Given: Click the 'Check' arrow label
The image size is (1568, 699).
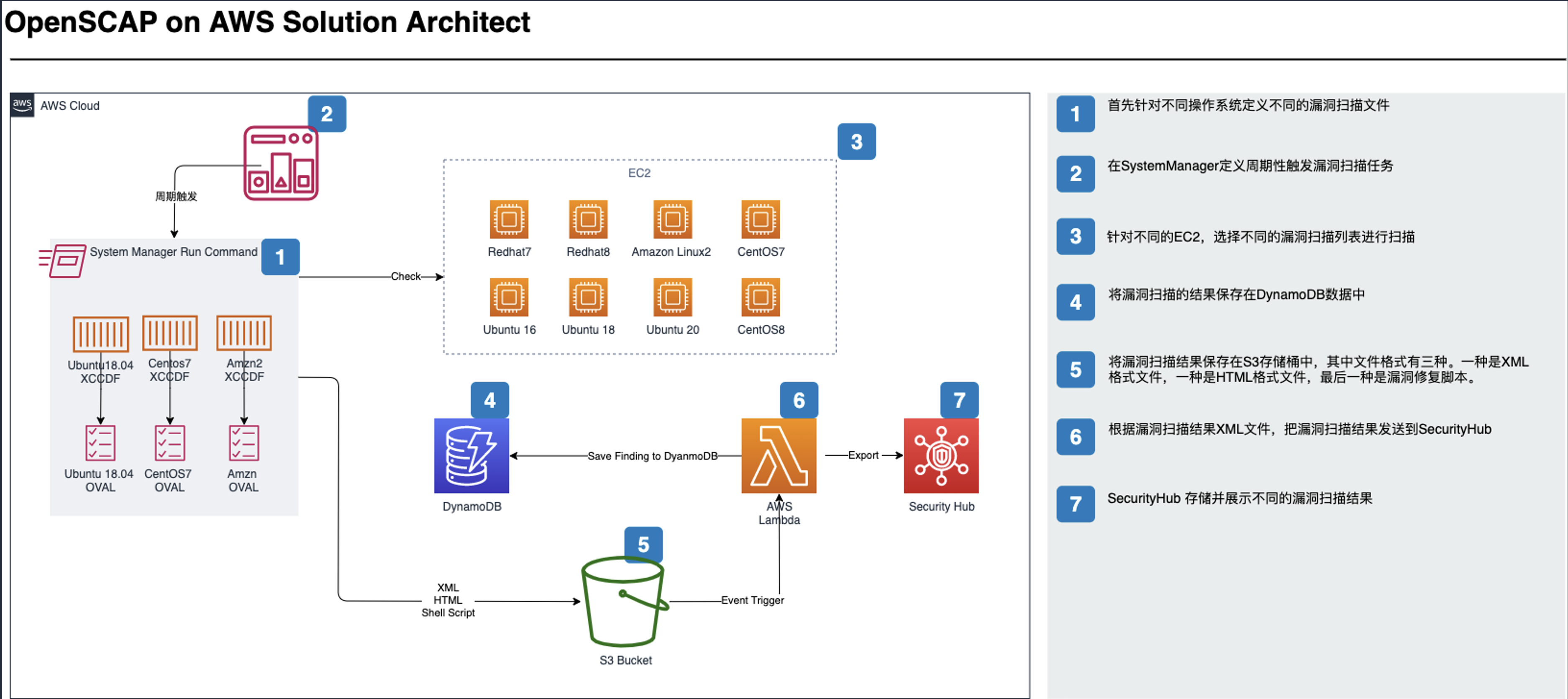Looking at the screenshot, I should (x=405, y=276).
